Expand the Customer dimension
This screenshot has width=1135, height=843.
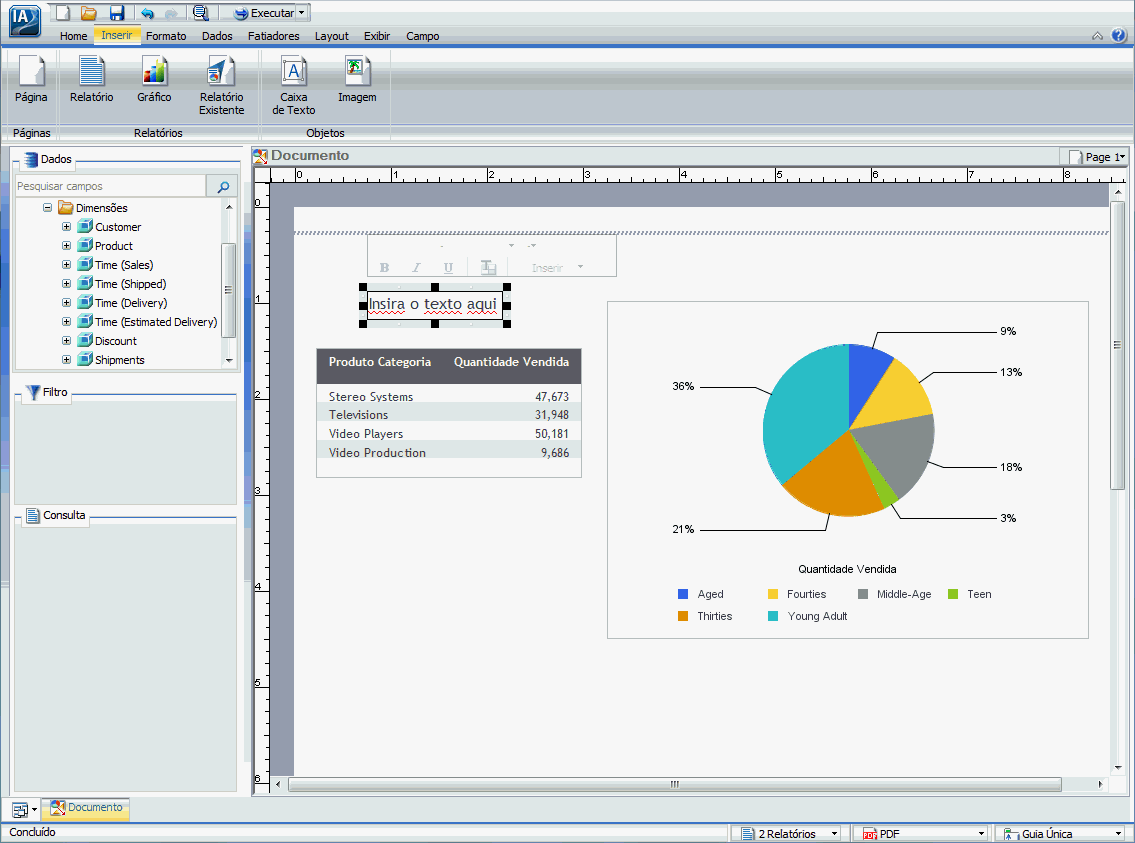click(66, 226)
